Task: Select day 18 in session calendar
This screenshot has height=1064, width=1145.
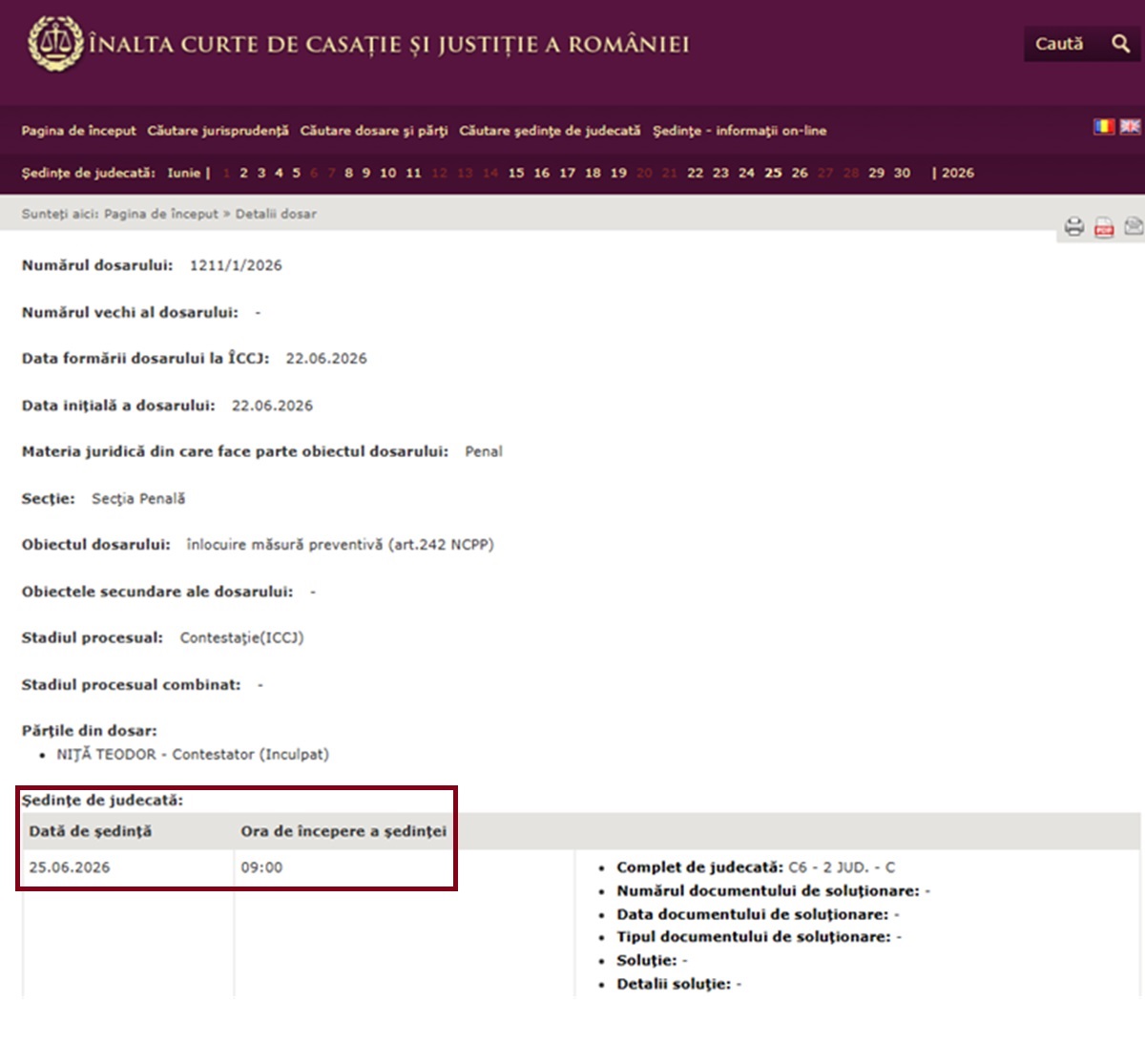Action: click(x=593, y=173)
